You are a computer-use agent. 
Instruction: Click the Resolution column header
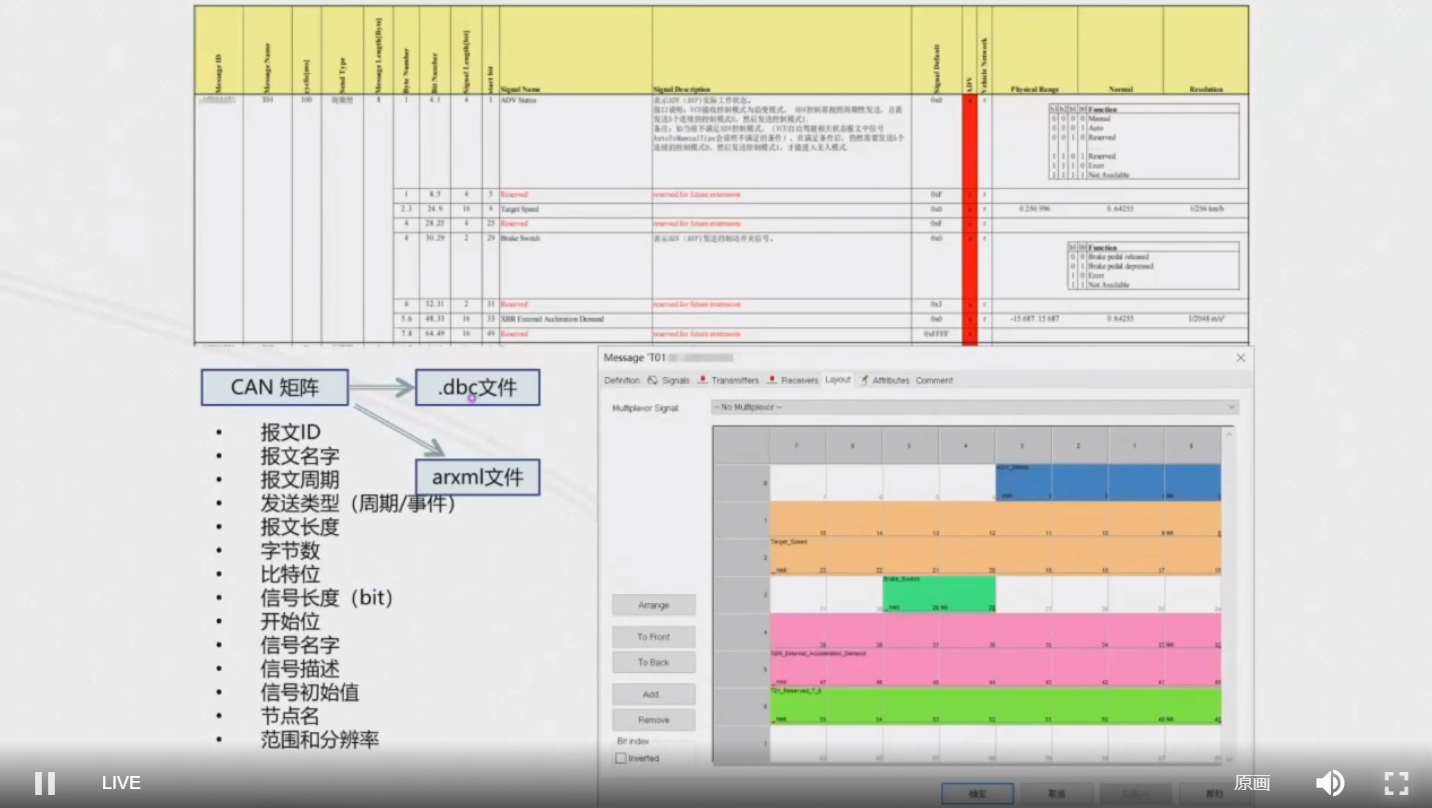click(1206, 50)
